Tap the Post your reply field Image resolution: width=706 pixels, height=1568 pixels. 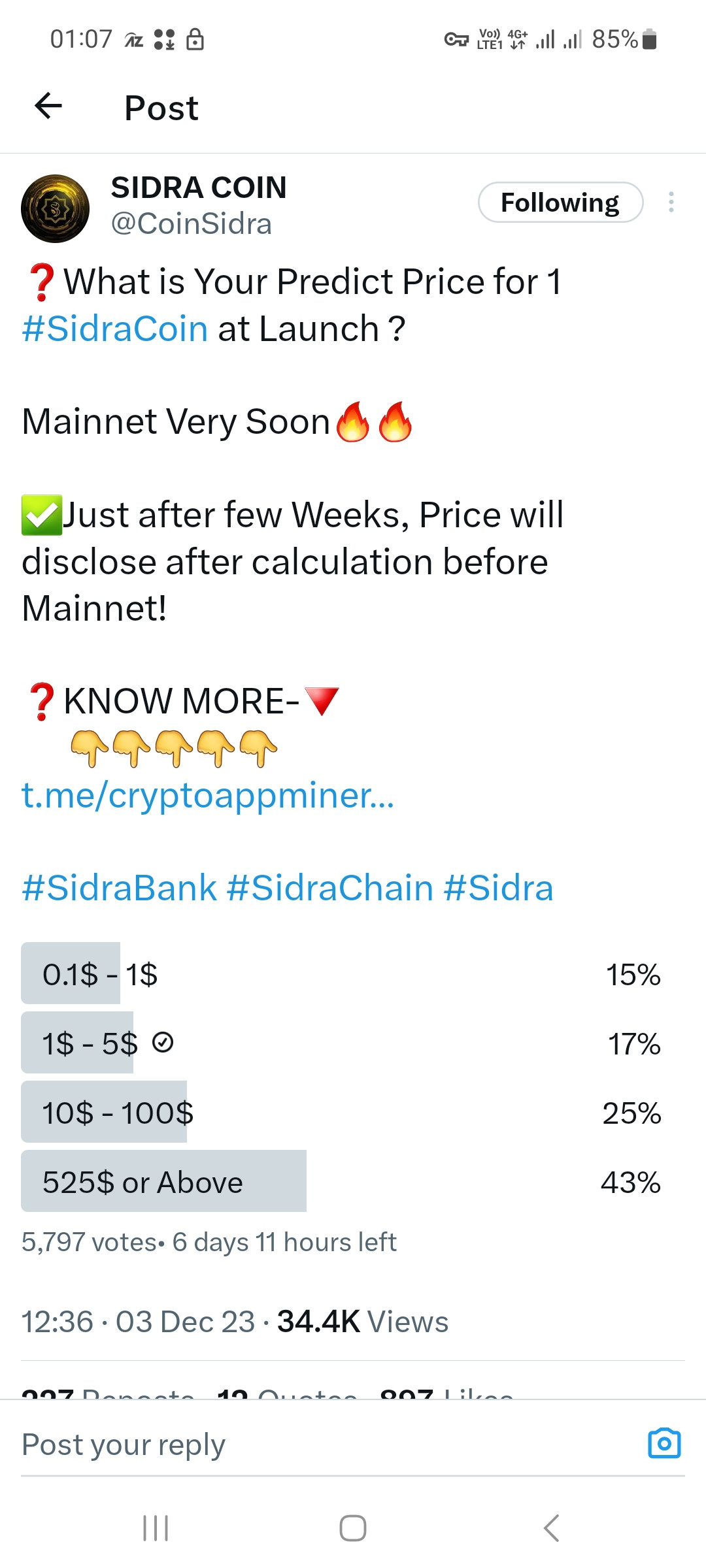(327, 1445)
